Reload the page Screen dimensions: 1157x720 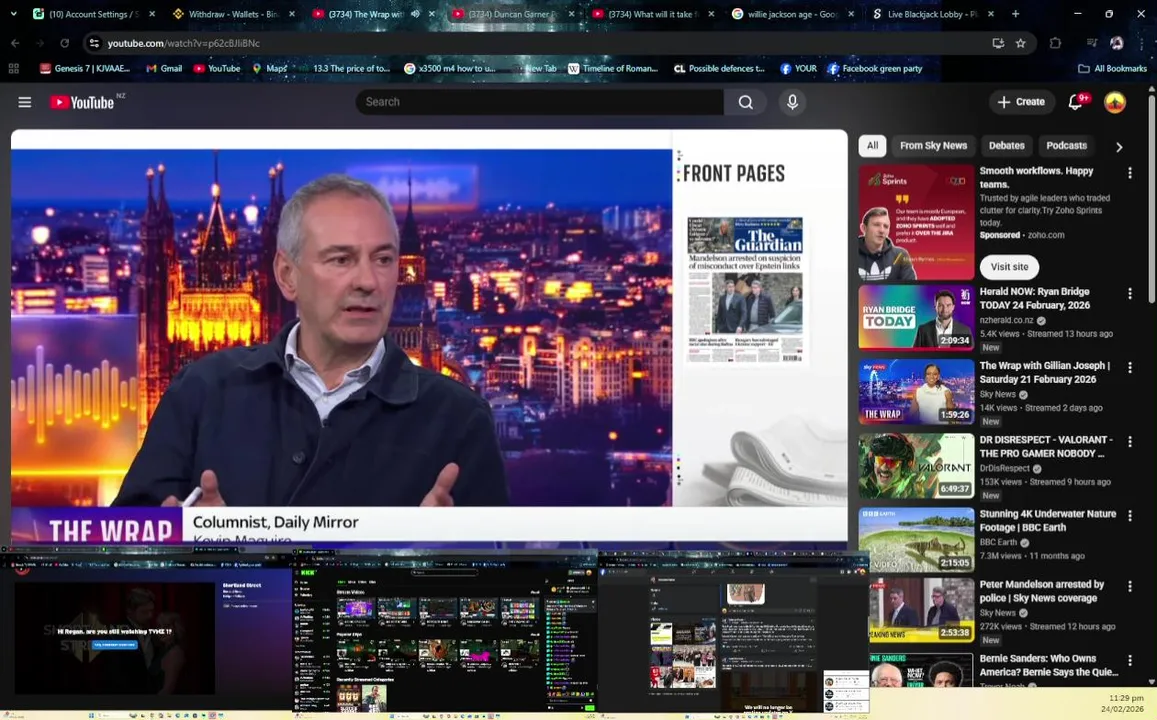[x=64, y=44]
